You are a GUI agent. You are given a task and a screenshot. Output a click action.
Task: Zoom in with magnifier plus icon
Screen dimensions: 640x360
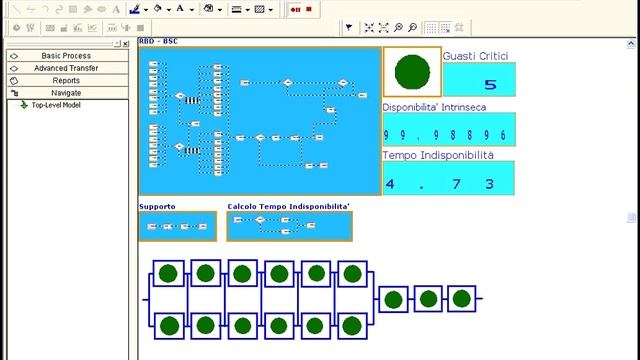pos(398,27)
